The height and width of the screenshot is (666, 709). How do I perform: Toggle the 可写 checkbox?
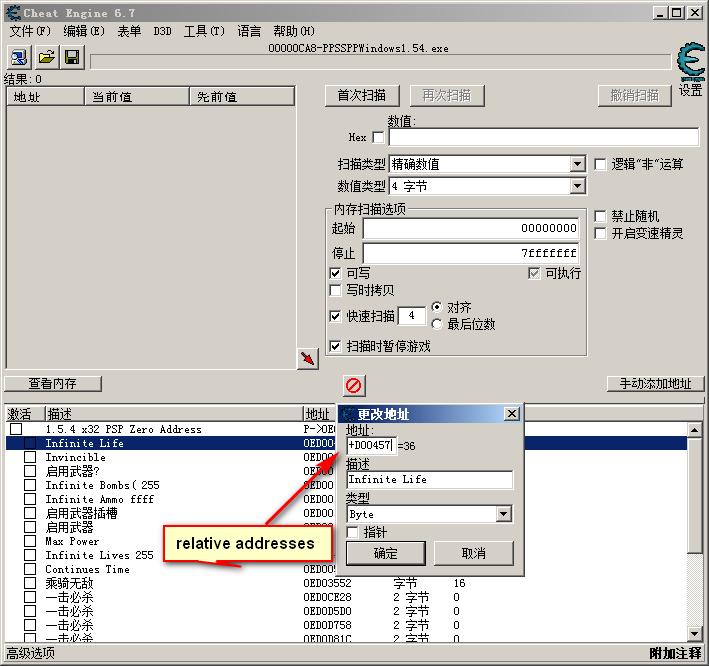tap(335, 273)
